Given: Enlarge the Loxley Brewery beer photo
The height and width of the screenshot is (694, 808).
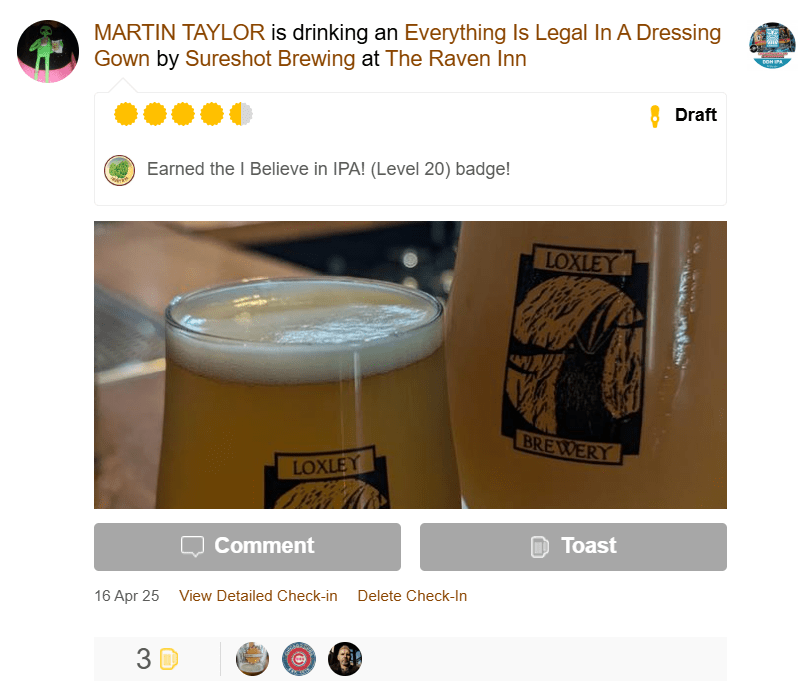Looking at the screenshot, I should [410, 365].
